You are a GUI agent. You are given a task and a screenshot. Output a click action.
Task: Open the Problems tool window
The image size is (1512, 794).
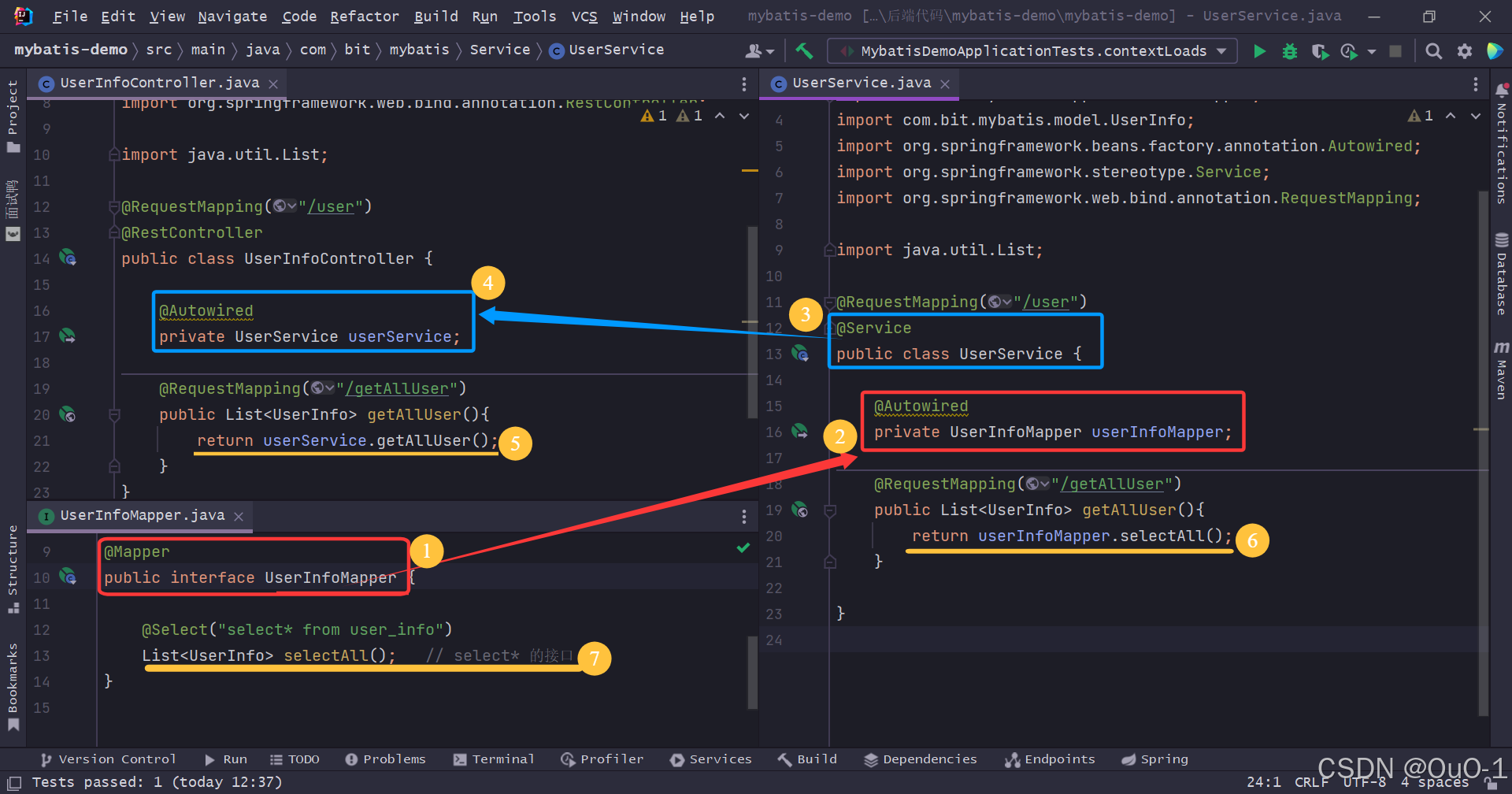(x=385, y=759)
